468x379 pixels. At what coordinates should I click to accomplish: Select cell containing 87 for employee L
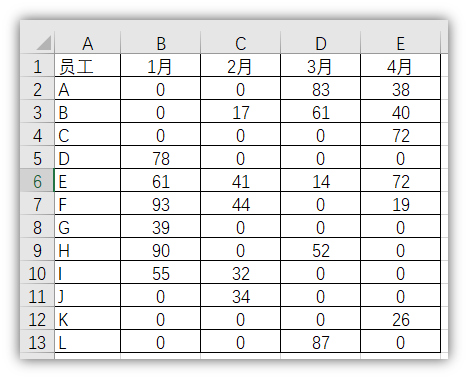(x=321, y=341)
